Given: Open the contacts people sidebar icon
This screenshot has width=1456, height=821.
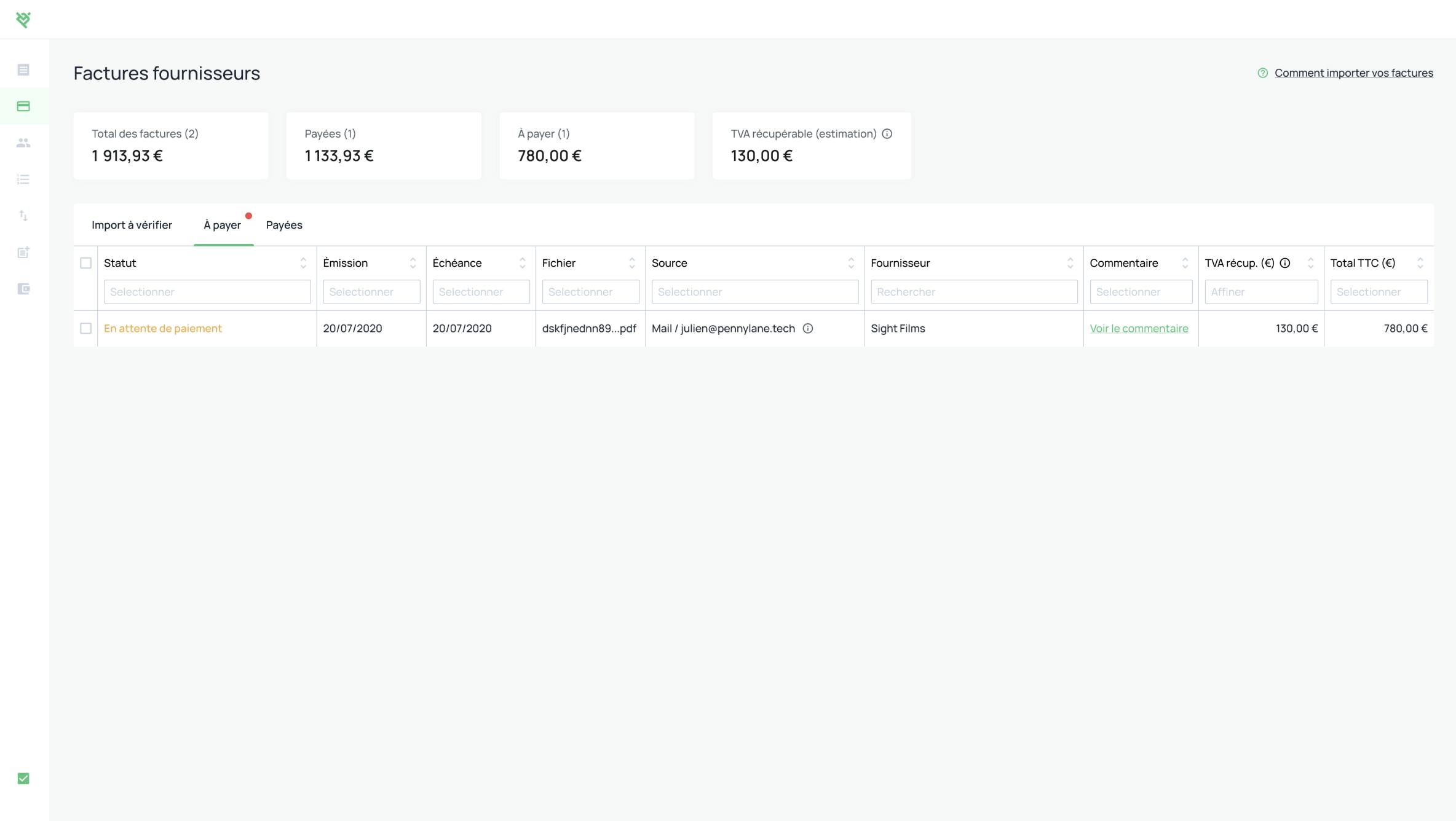Looking at the screenshot, I should pos(23,143).
